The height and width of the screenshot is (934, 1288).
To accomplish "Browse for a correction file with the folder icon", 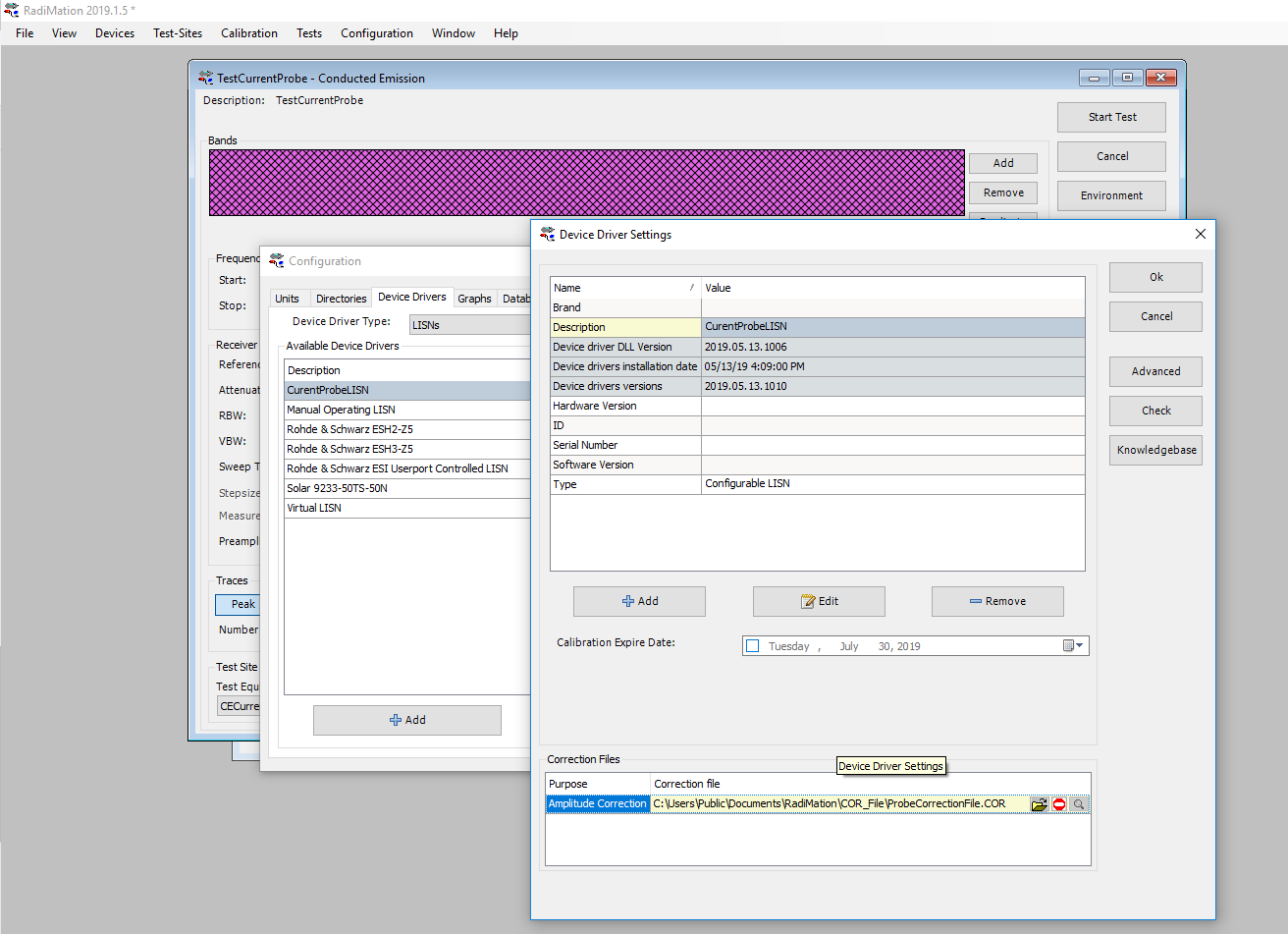I will [x=1039, y=804].
